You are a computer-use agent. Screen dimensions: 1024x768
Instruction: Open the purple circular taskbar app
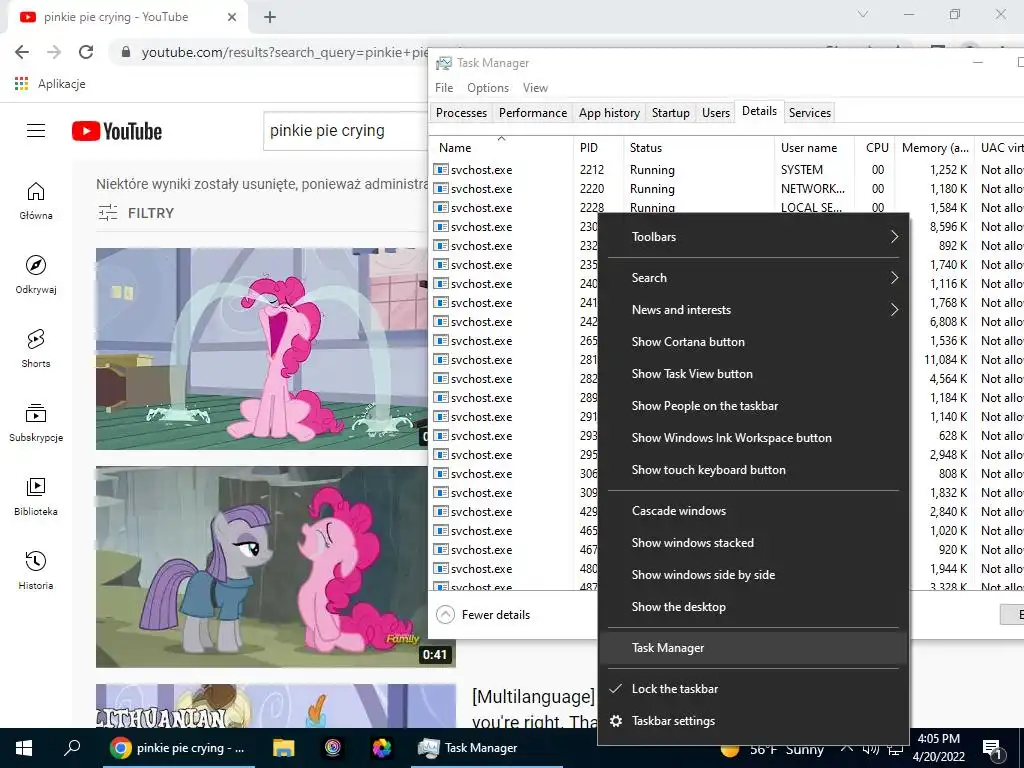coord(332,748)
